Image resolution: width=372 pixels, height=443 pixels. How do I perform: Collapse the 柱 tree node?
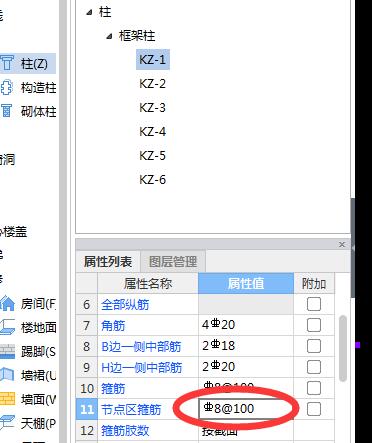point(89,12)
